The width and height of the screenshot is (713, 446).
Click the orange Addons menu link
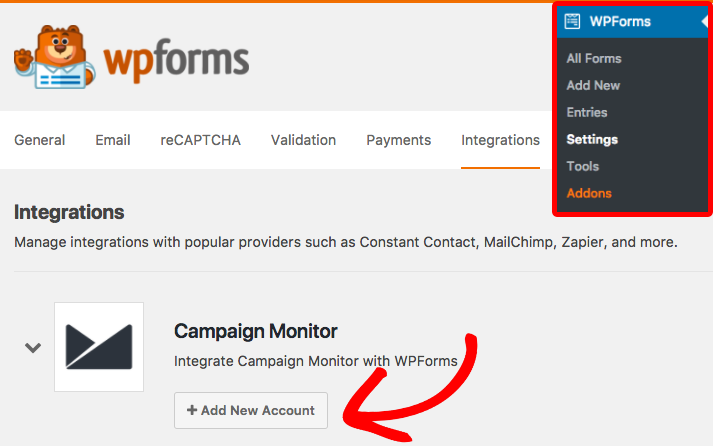pyautogui.click(x=589, y=193)
